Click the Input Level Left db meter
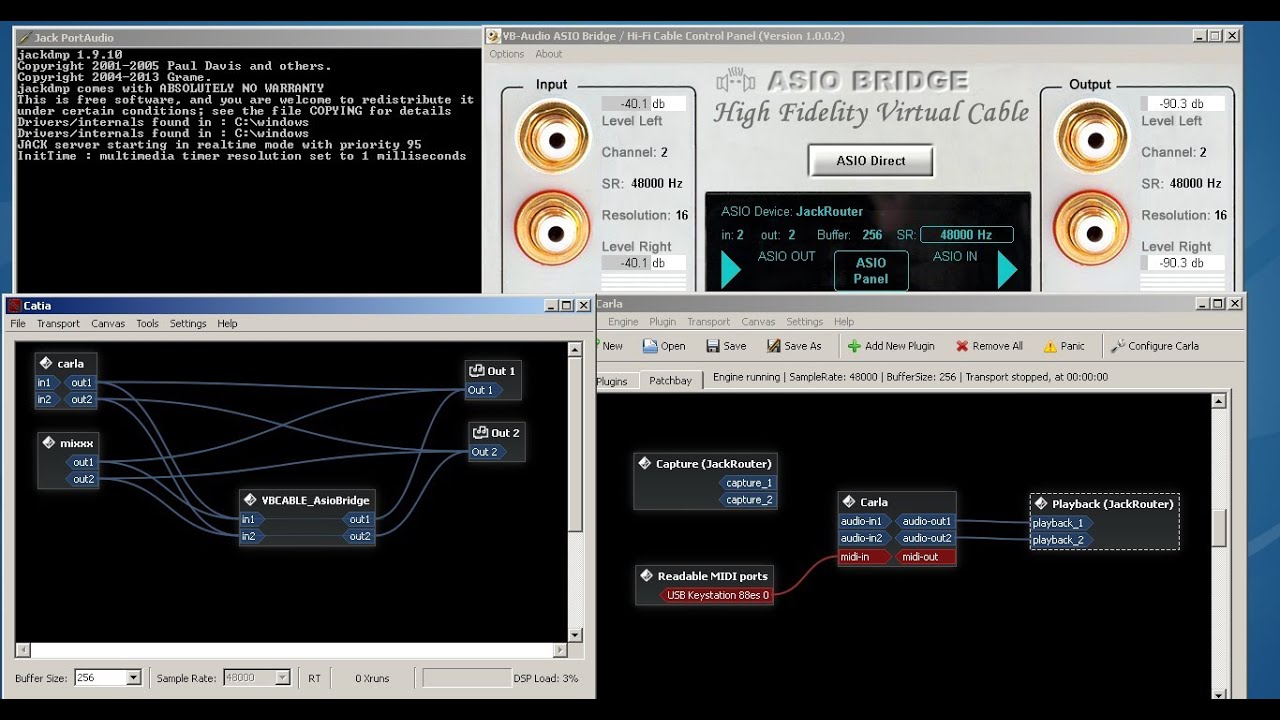1280x720 pixels. 644,104
